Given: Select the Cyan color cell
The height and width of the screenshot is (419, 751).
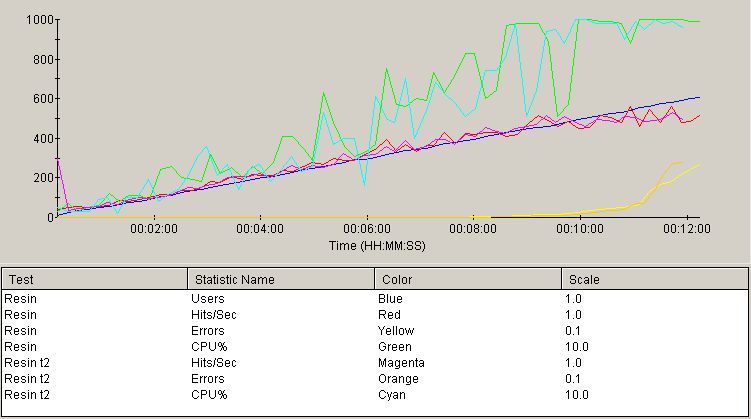Looking at the screenshot, I should [x=392, y=394].
